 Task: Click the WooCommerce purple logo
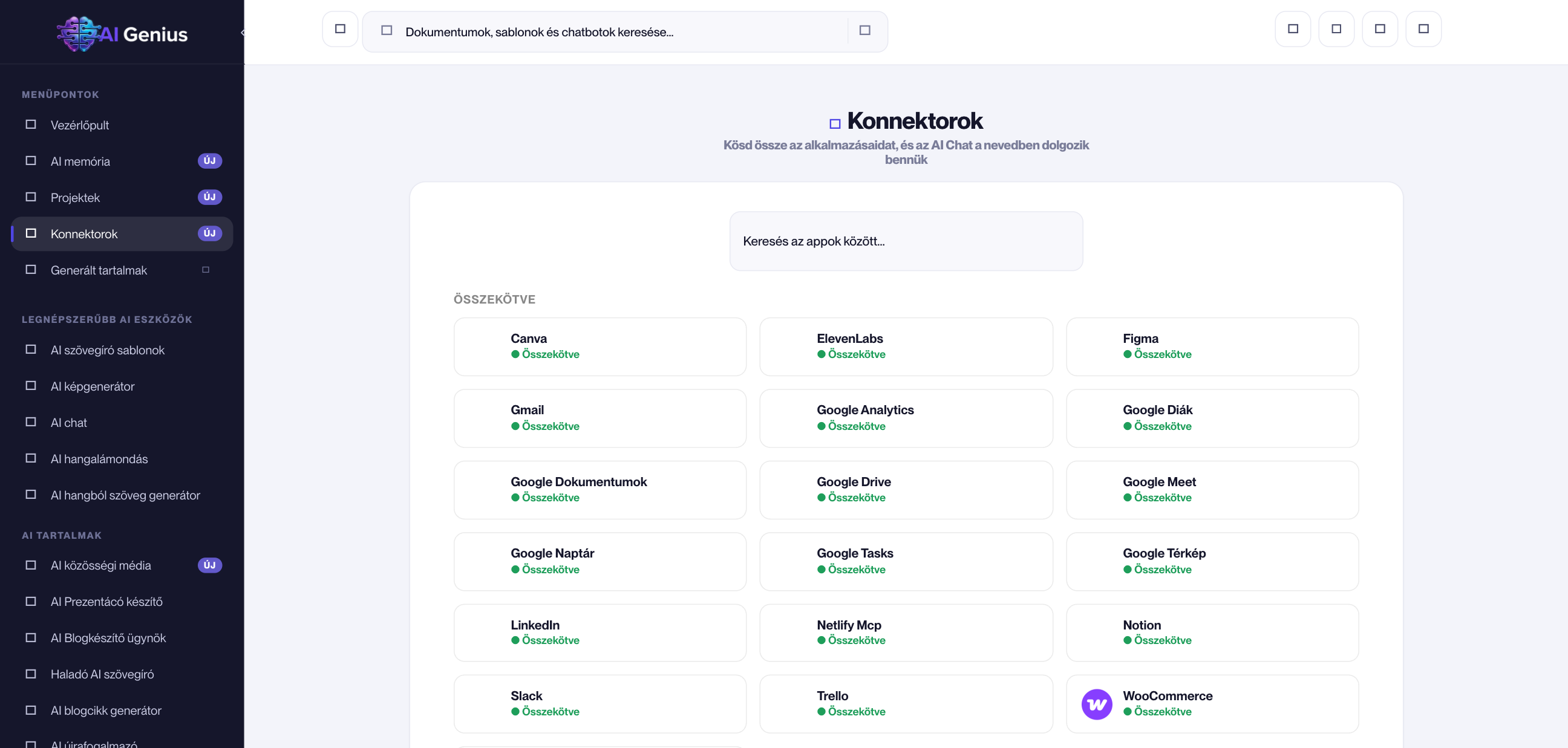(1096, 704)
